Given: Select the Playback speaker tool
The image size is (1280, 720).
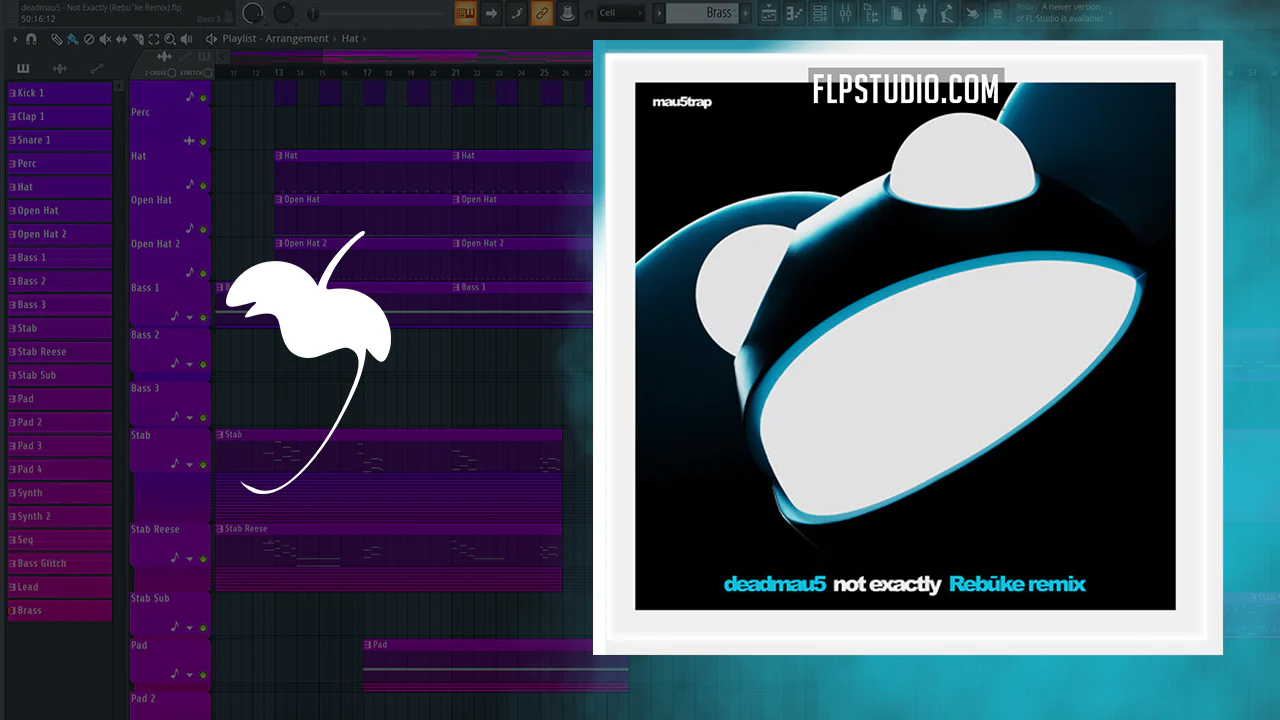Looking at the screenshot, I should (185, 39).
